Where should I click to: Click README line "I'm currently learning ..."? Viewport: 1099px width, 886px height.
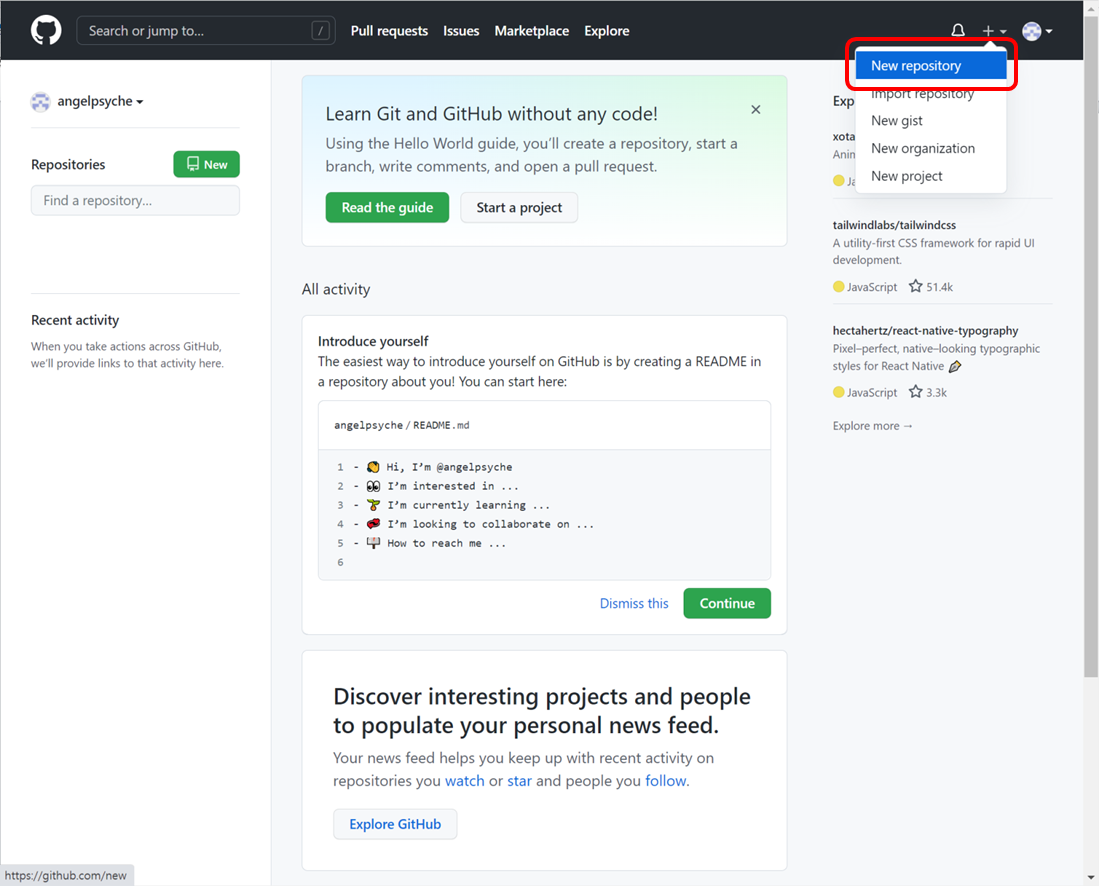[468, 505]
